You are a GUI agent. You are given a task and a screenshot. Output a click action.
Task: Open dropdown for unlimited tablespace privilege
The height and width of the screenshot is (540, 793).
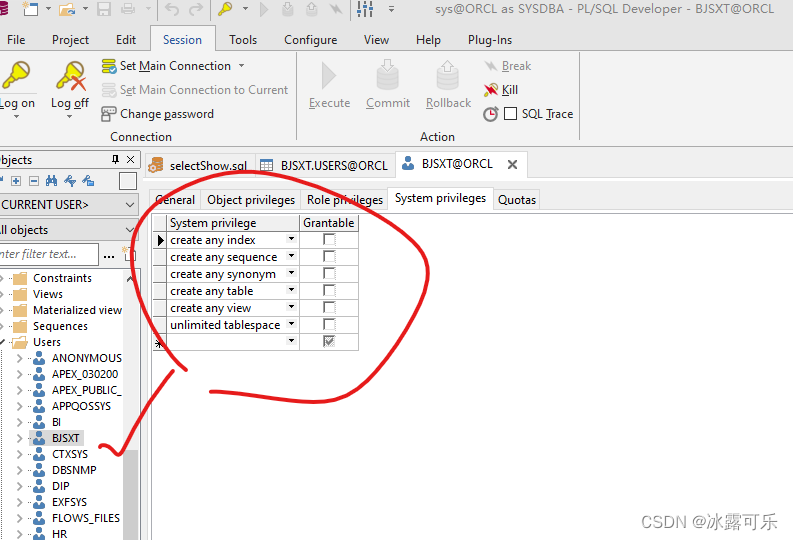[x=291, y=324]
